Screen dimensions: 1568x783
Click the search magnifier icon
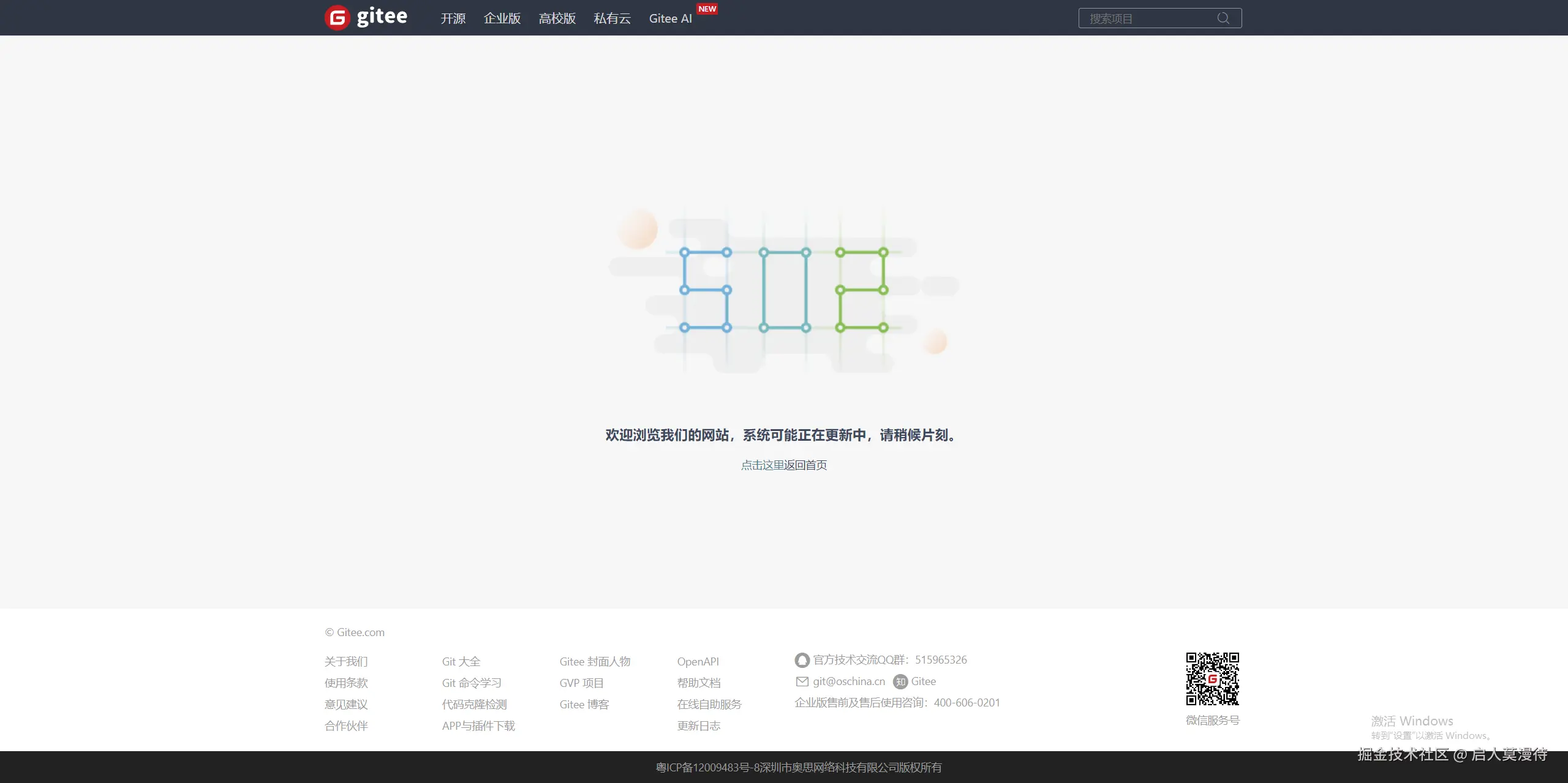pos(1223,18)
